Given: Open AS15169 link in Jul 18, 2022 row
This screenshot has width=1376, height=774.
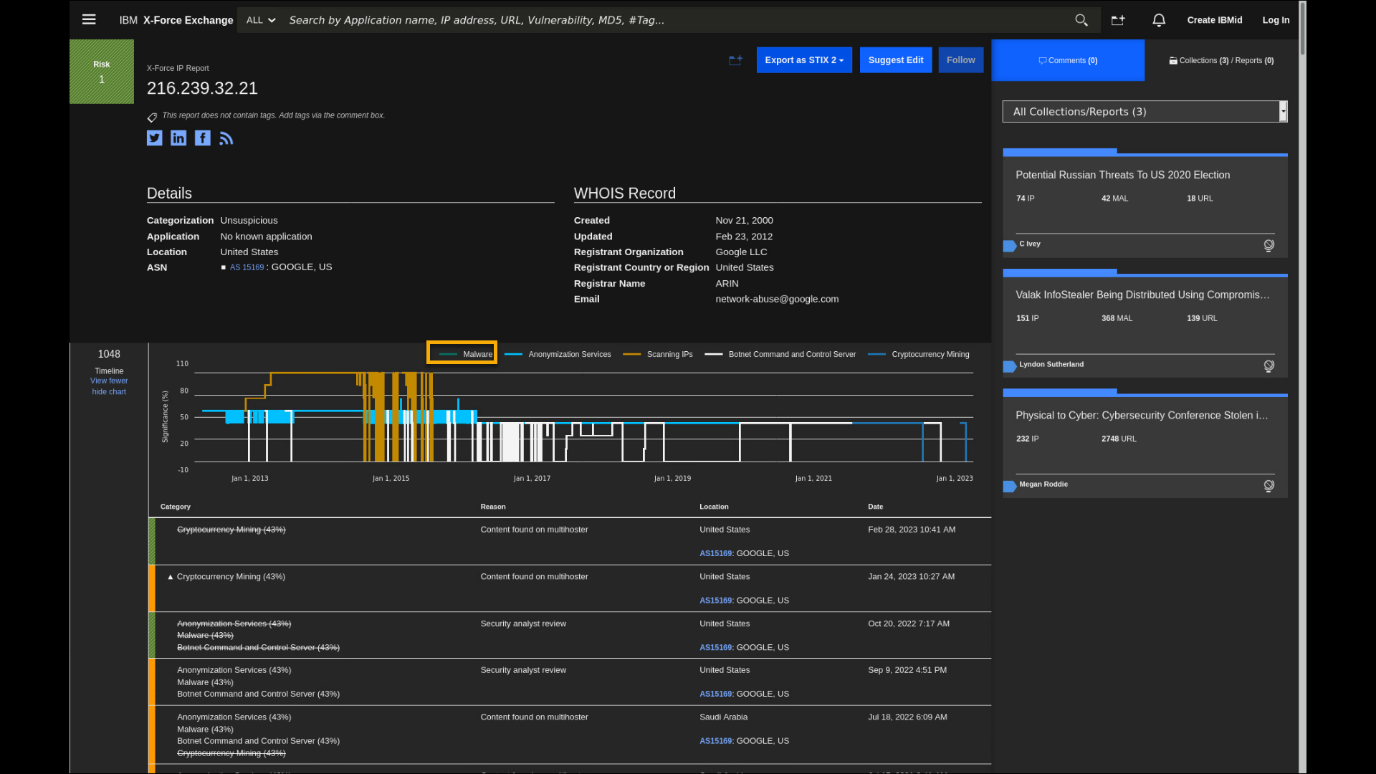Looking at the screenshot, I should tap(716, 741).
